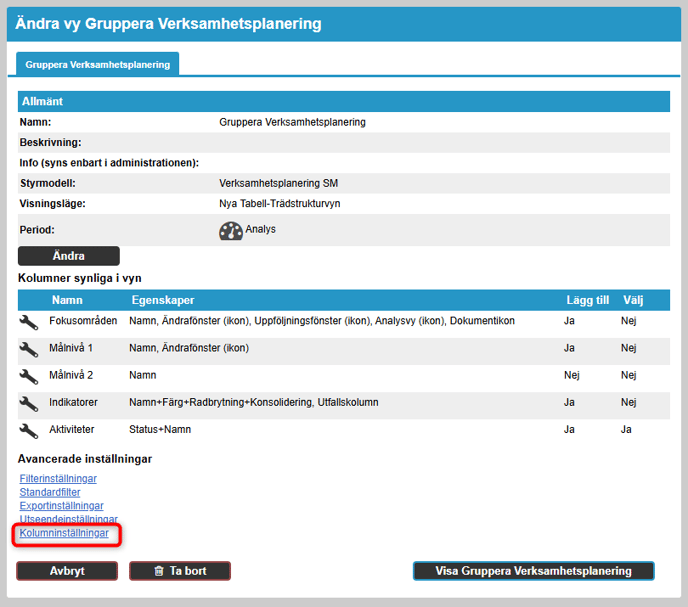This screenshot has height=607, width=688.
Task: Click the Namn column header
Action: tap(67, 300)
